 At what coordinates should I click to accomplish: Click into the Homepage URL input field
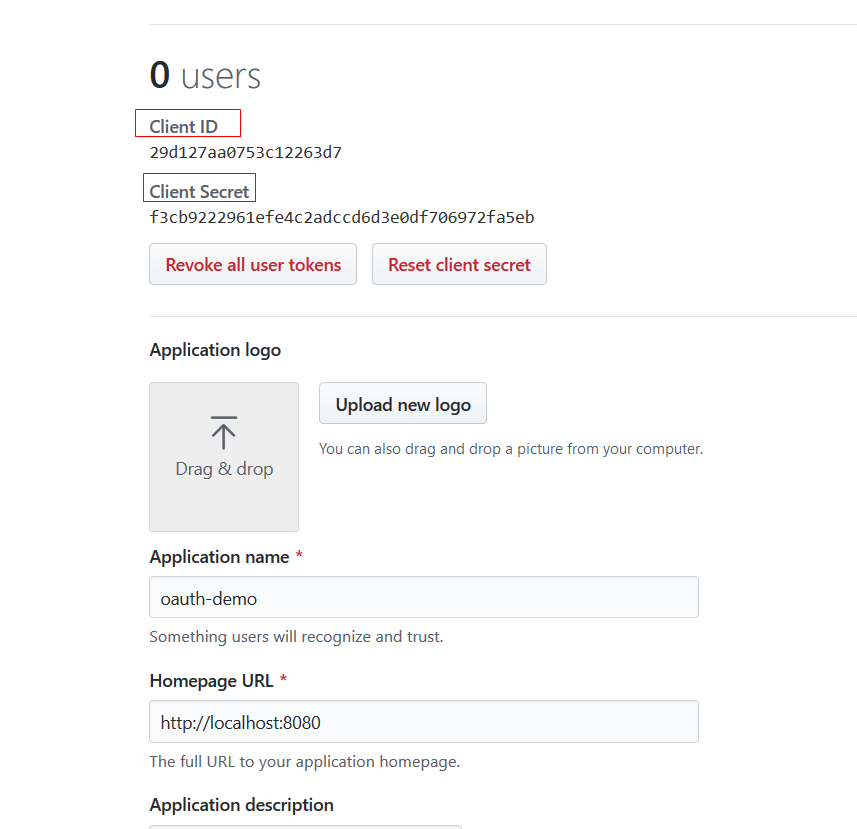click(423, 722)
